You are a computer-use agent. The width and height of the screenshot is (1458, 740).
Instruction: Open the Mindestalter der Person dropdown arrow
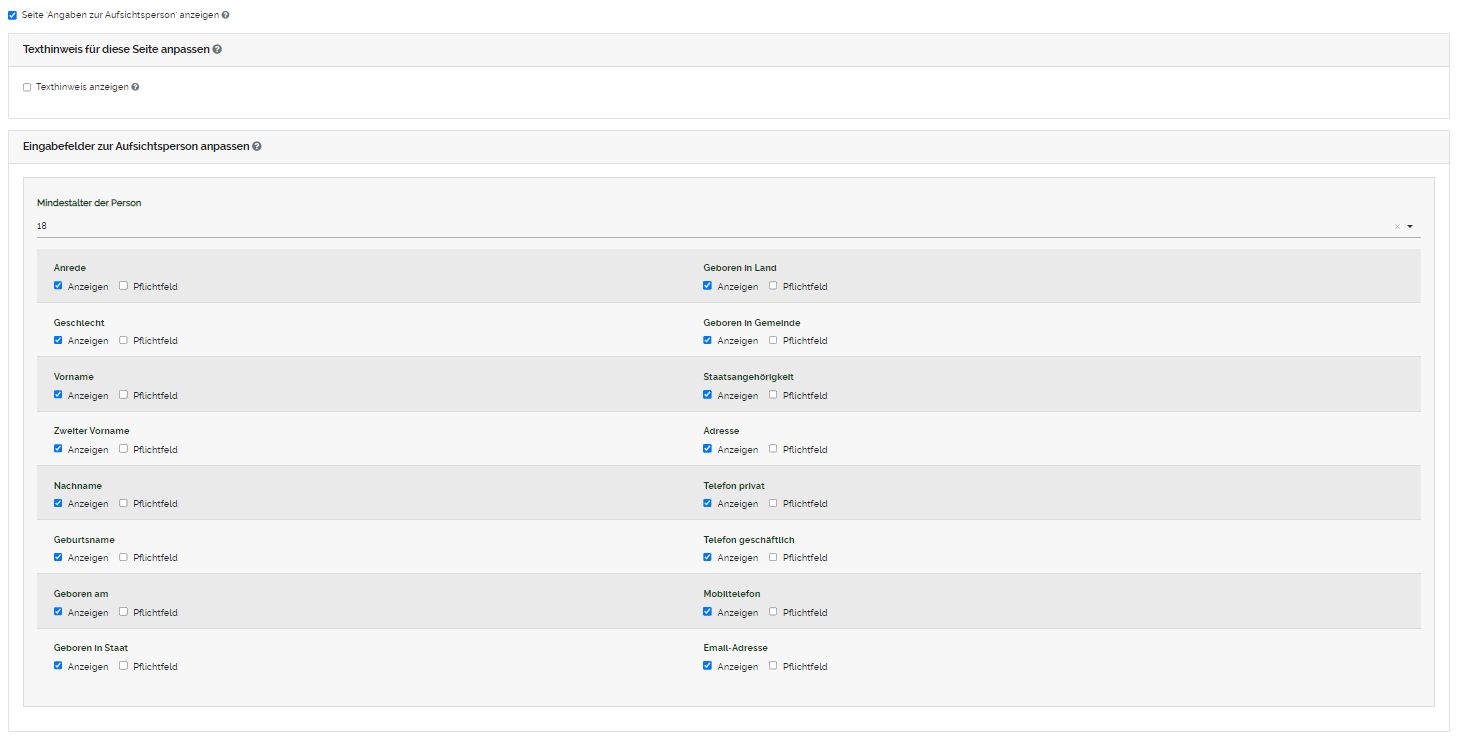click(1410, 226)
